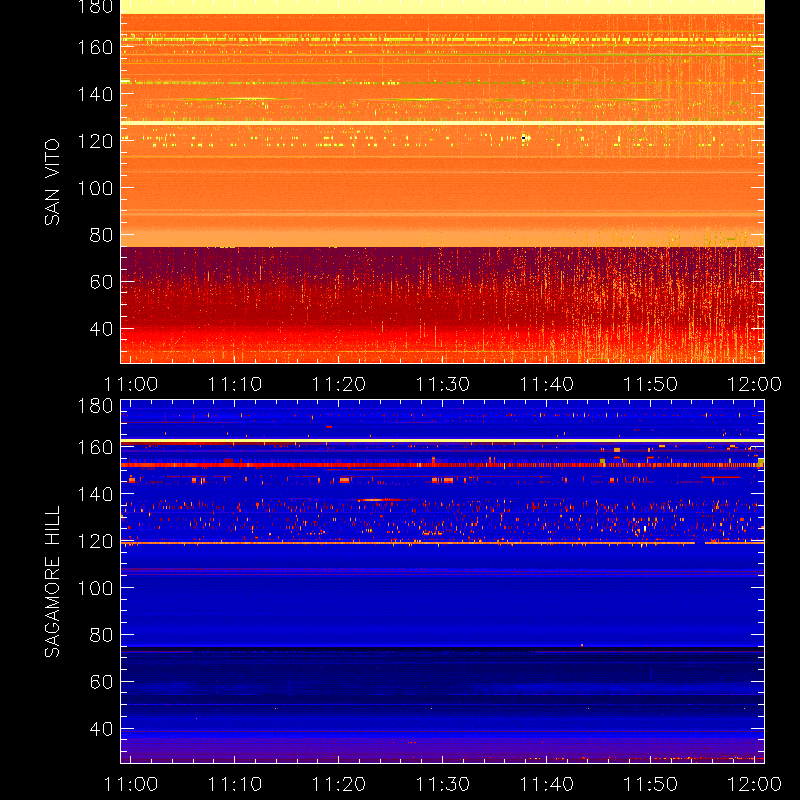The height and width of the screenshot is (800, 800).
Task: Select the 11:30 time label of Sagamore Hill plot
Action: pyautogui.click(x=443, y=784)
